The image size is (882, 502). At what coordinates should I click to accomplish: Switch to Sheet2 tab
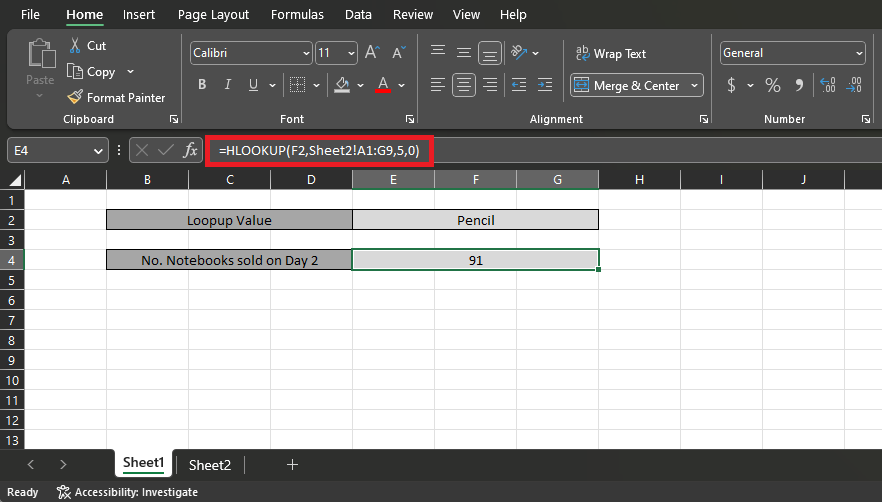pyautogui.click(x=210, y=465)
